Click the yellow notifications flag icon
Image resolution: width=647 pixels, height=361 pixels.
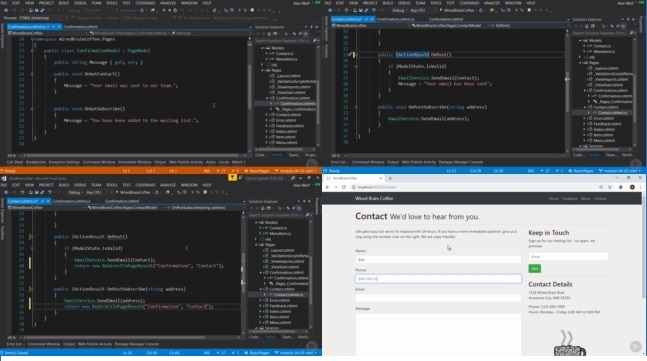point(232,178)
